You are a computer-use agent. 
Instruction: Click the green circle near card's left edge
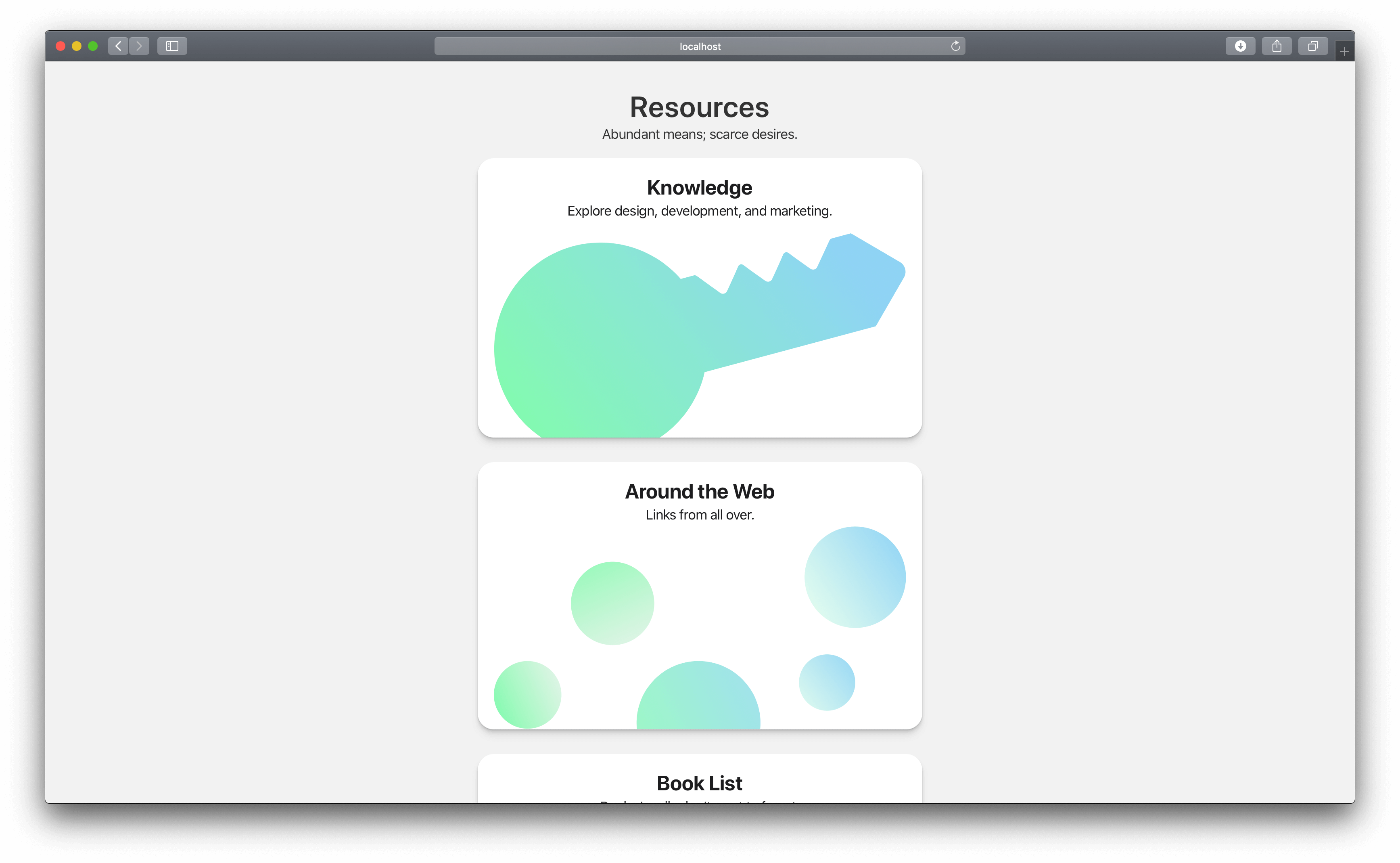pos(527,695)
